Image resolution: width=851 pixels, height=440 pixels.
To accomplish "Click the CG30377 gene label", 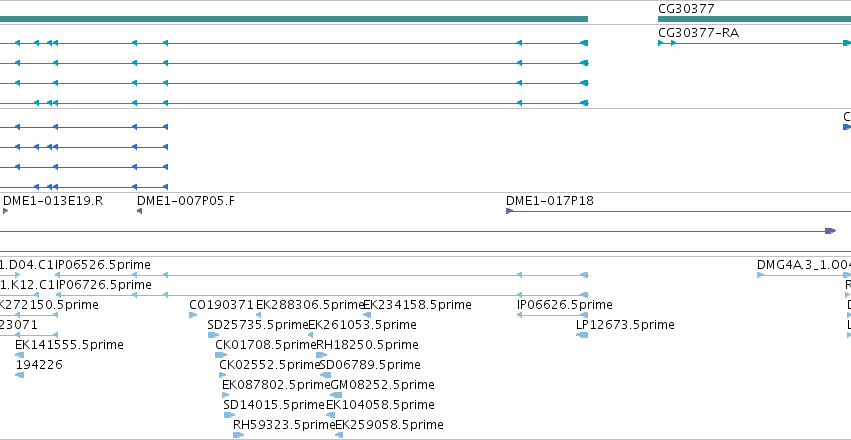I will 686,9.
